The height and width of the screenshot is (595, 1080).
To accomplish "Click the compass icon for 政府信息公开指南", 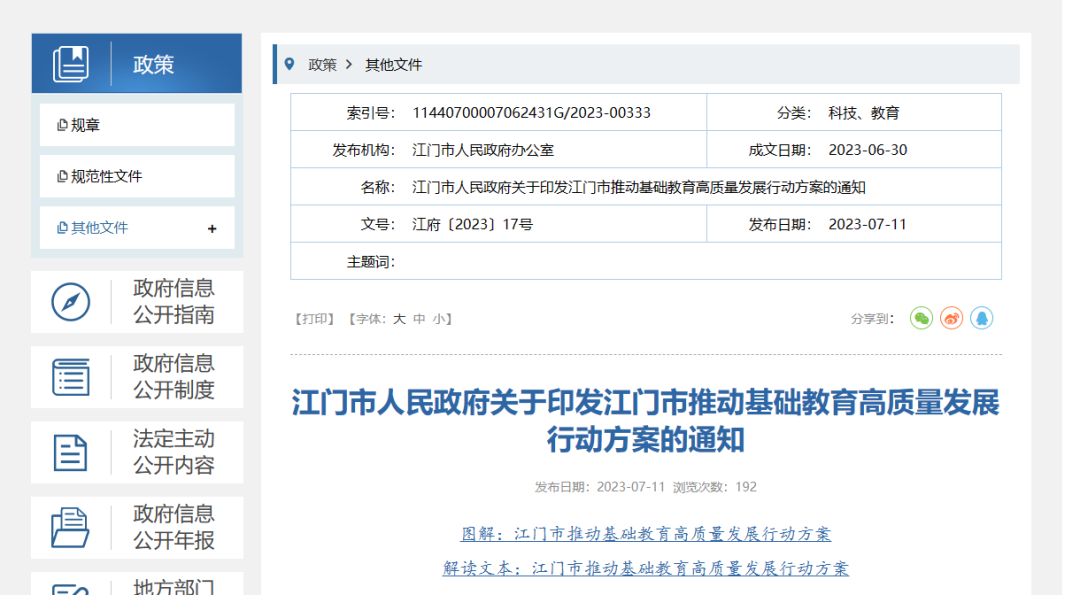I will point(70,302).
